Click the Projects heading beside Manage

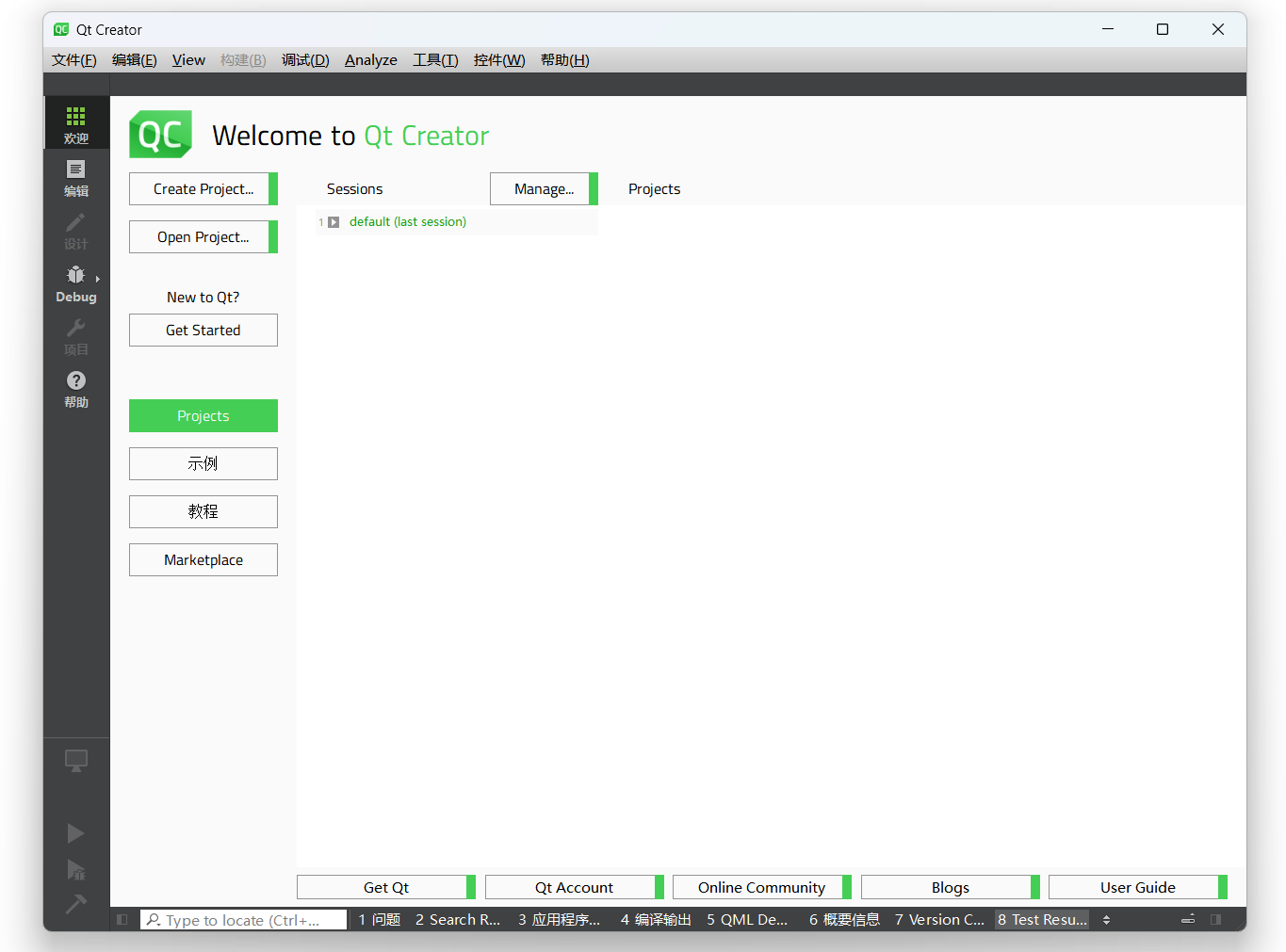[654, 189]
